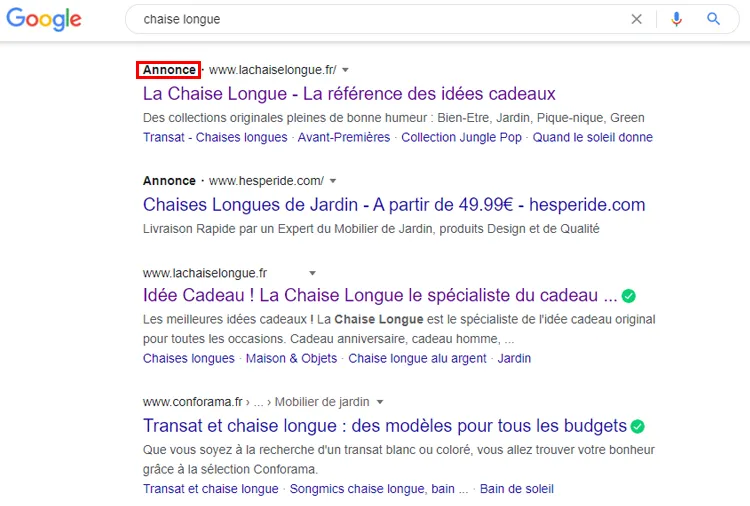Click the Livraison Rapide par un Expert description

371,229
